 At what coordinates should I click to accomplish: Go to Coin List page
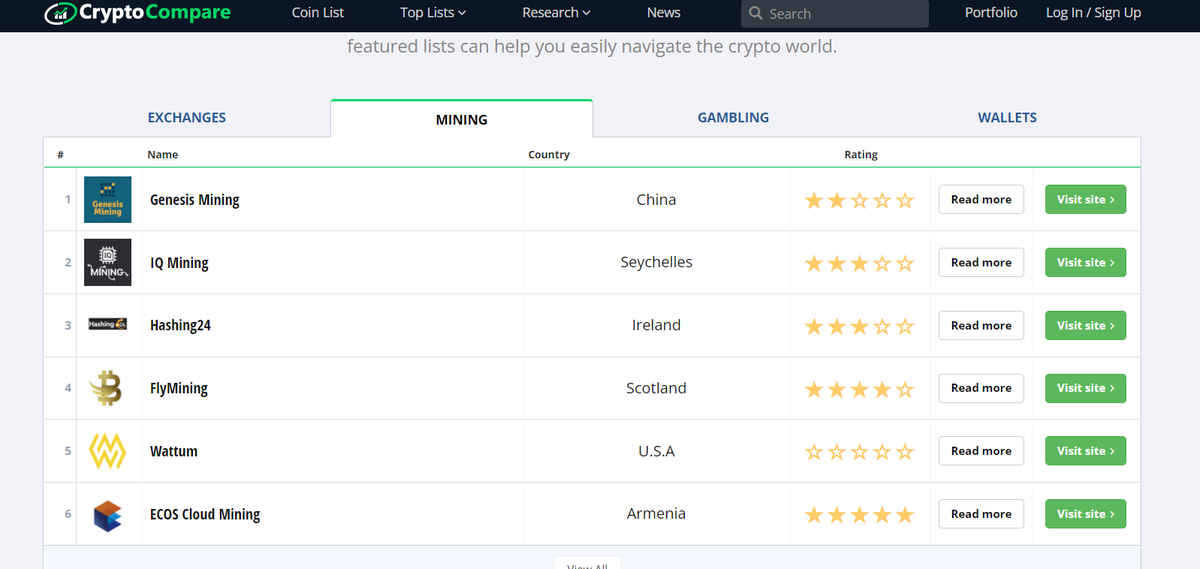click(x=318, y=13)
